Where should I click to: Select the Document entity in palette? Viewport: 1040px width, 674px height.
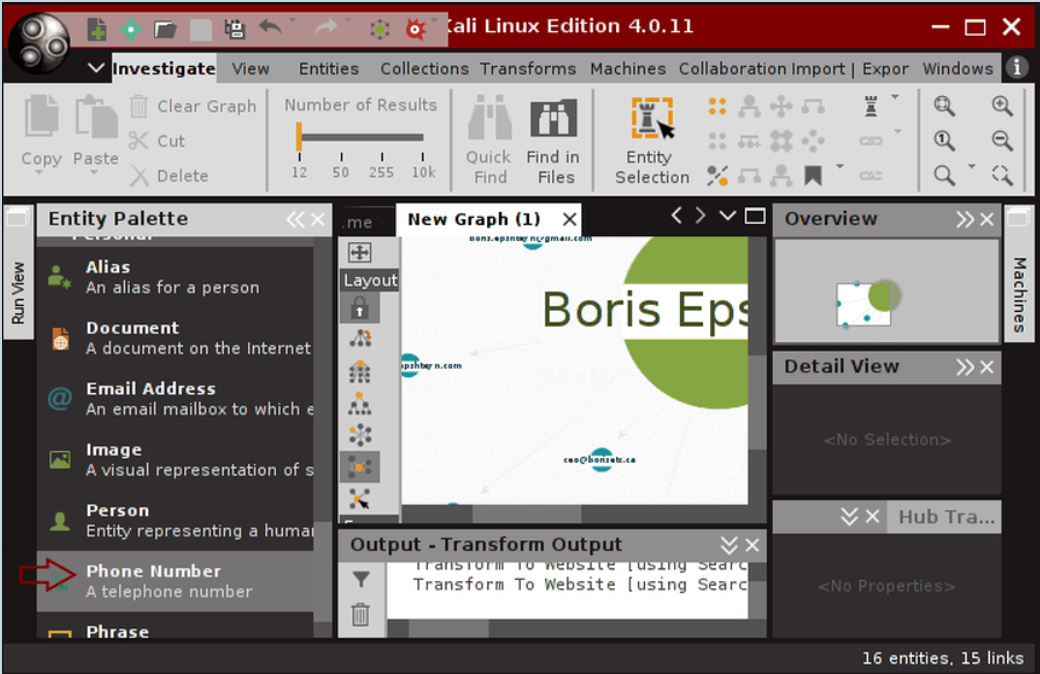tap(175, 338)
